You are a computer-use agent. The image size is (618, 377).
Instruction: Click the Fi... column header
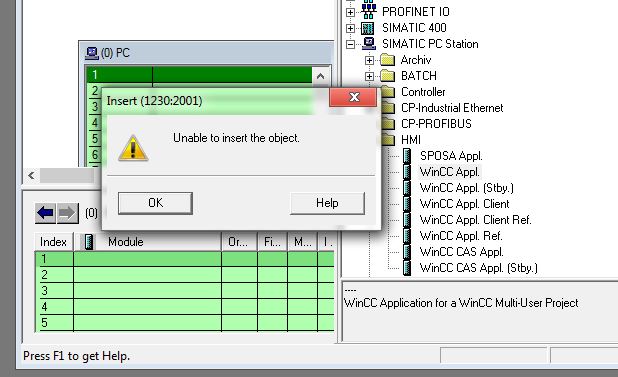click(x=272, y=242)
